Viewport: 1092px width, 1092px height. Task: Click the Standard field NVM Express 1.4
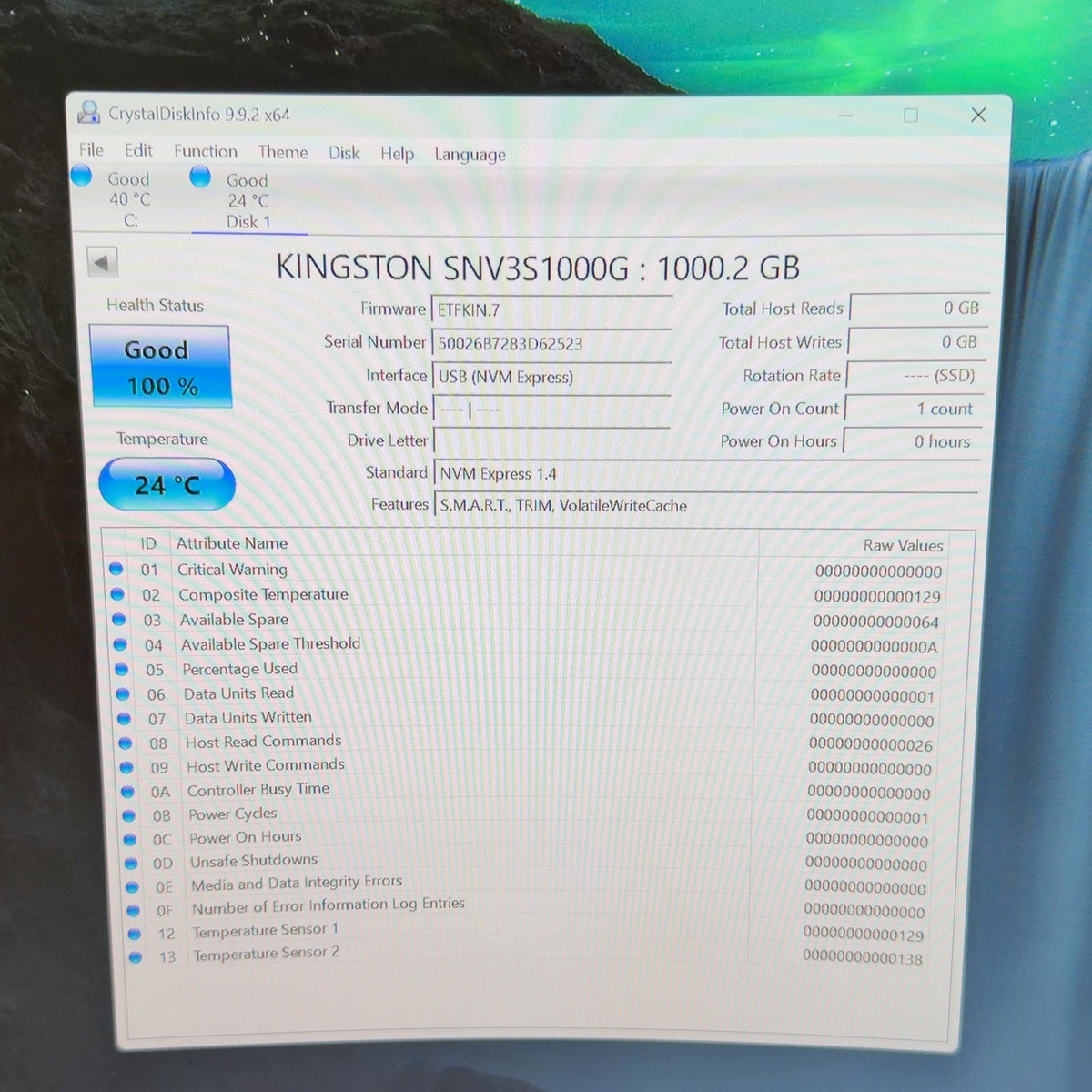click(706, 474)
